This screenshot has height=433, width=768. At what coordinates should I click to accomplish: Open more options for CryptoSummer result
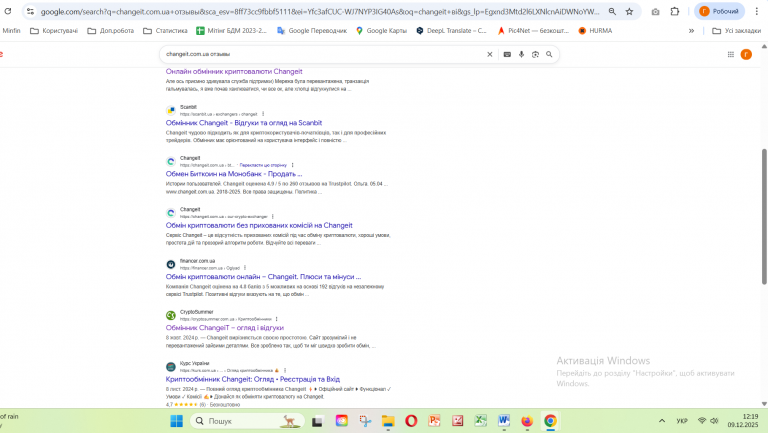pyautogui.click(x=276, y=319)
